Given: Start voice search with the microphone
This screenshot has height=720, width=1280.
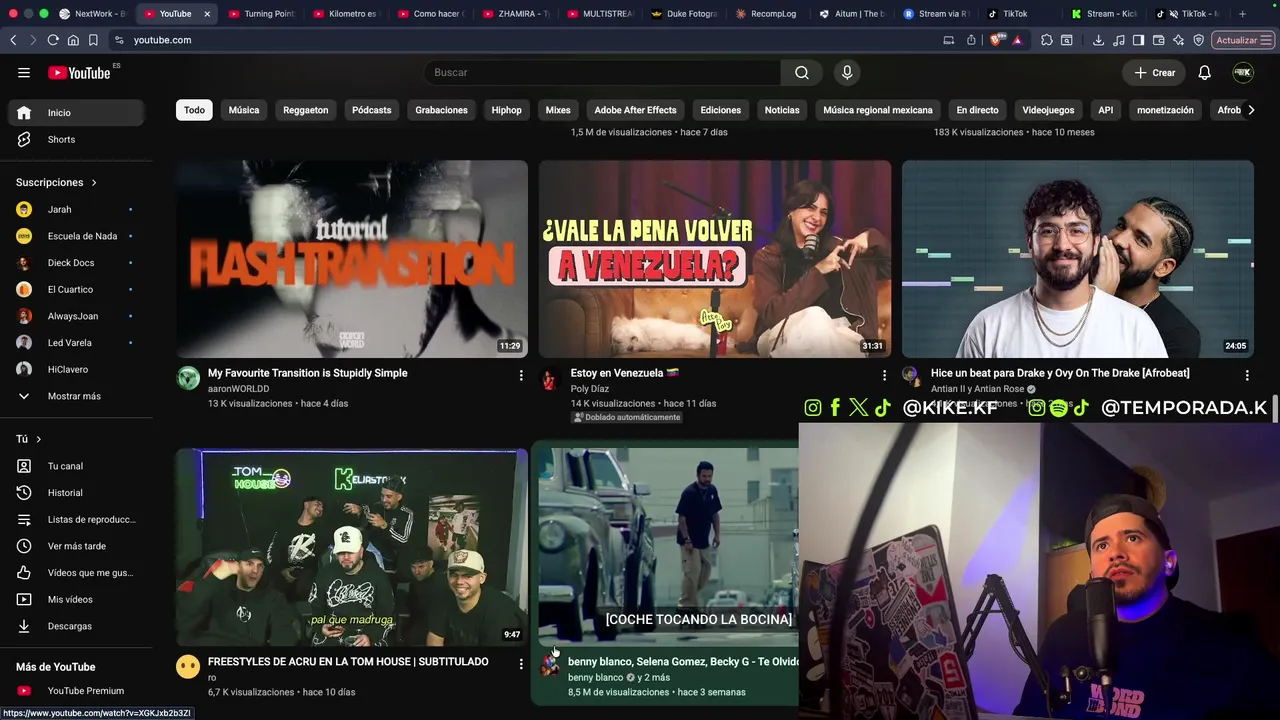Looking at the screenshot, I should [847, 72].
